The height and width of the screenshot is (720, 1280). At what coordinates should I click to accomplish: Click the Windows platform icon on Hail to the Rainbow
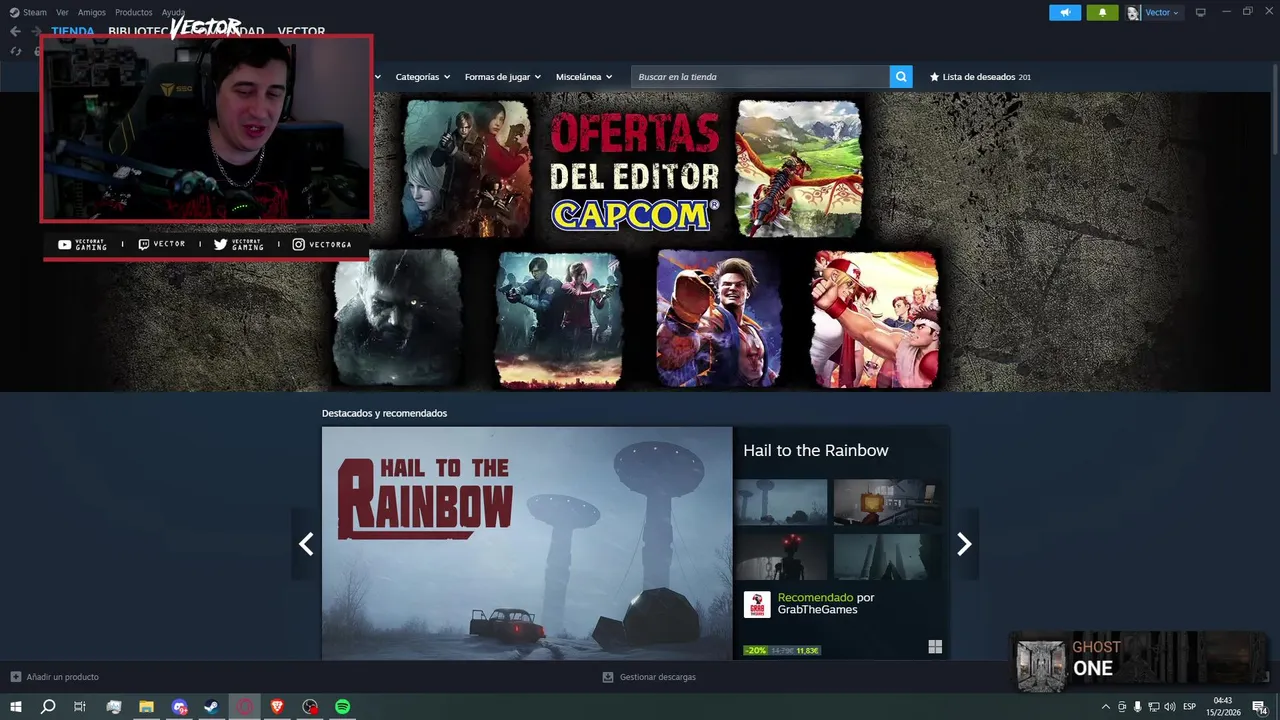935,647
